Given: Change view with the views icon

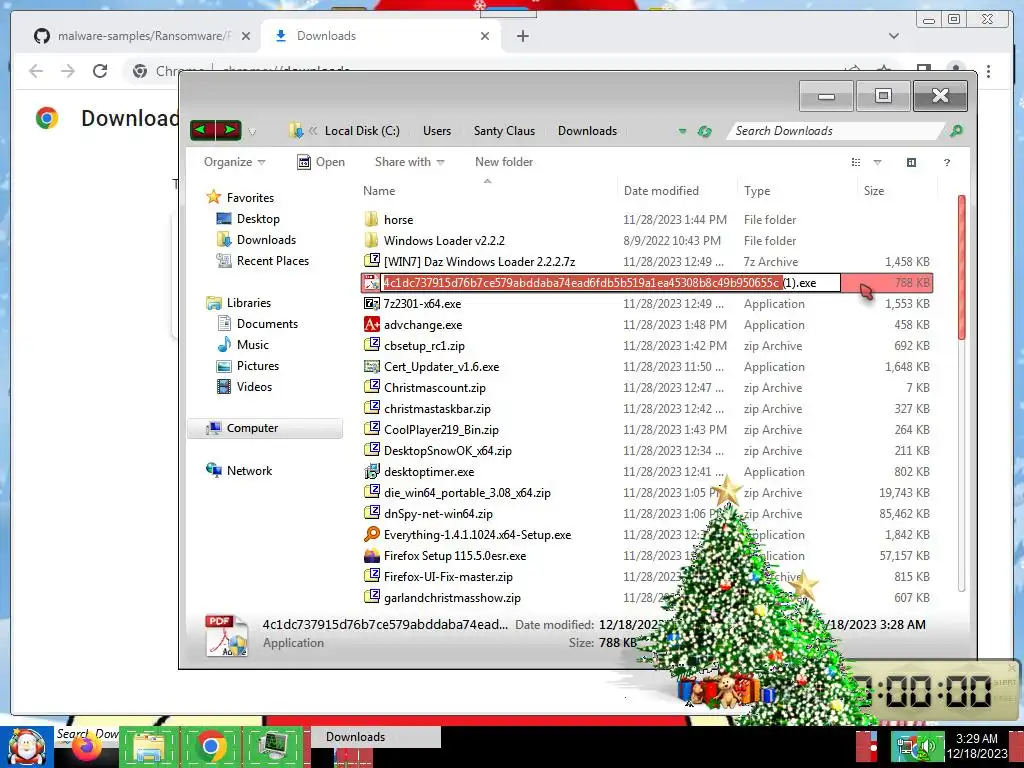Looking at the screenshot, I should pyautogui.click(x=856, y=162).
